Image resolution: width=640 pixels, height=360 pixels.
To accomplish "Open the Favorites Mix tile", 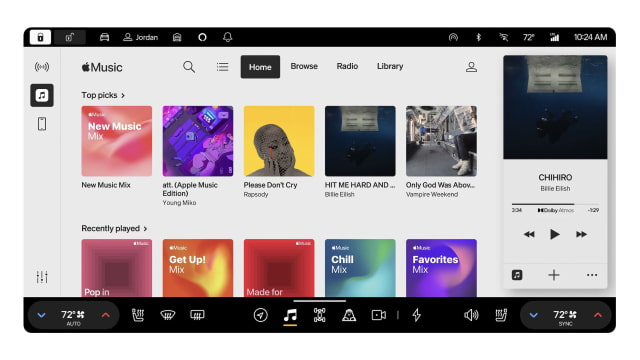I will 441,268.
